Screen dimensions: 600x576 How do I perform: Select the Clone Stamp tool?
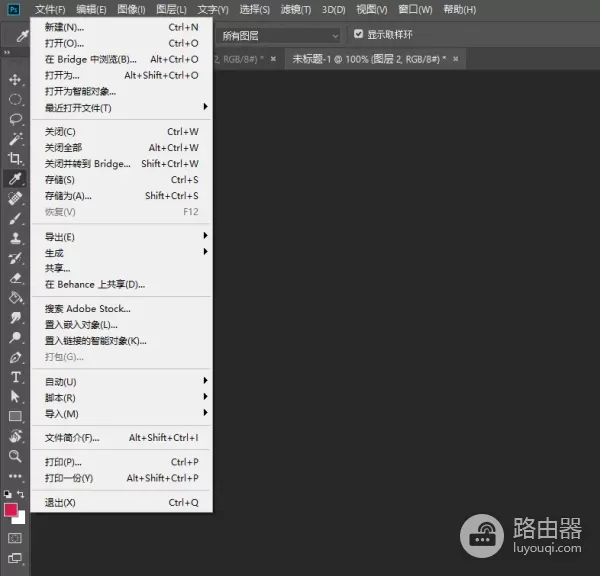tap(15, 238)
